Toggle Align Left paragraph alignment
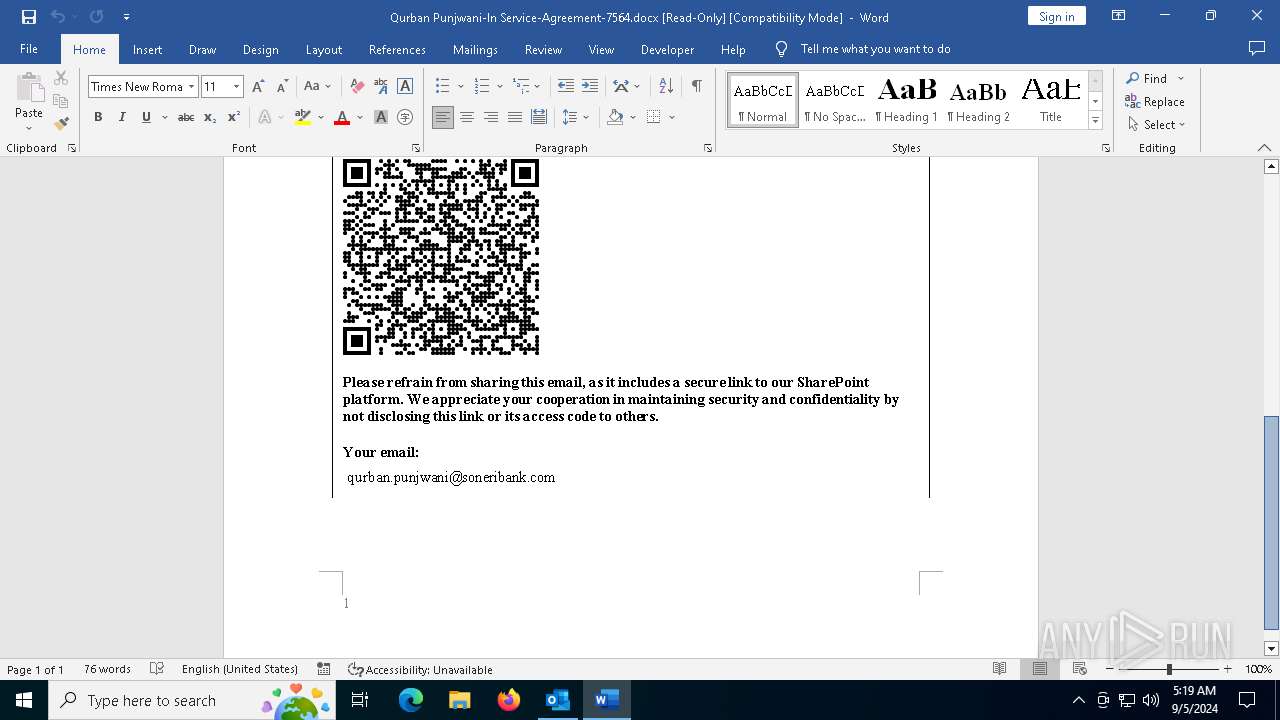The height and width of the screenshot is (720, 1280). click(442, 117)
